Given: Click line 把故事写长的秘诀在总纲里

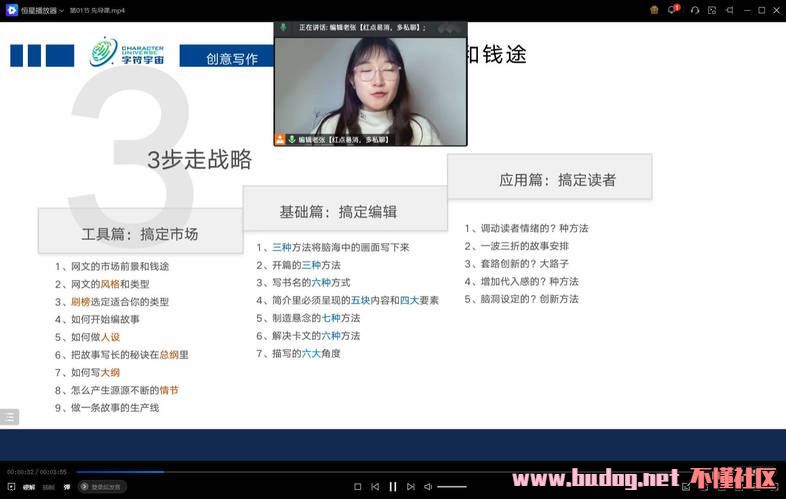Looking at the screenshot, I should coord(121,355).
